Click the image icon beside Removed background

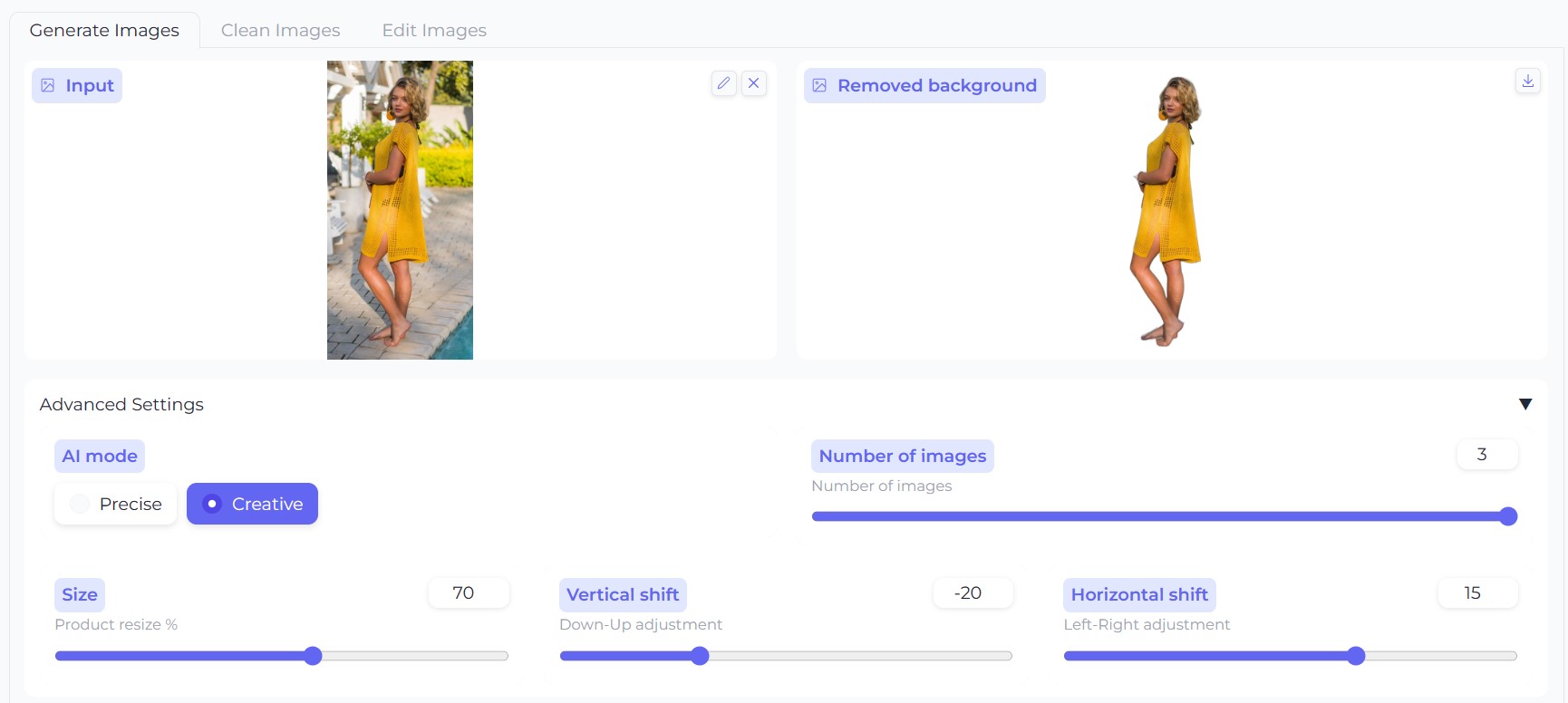pyautogui.click(x=819, y=85)
